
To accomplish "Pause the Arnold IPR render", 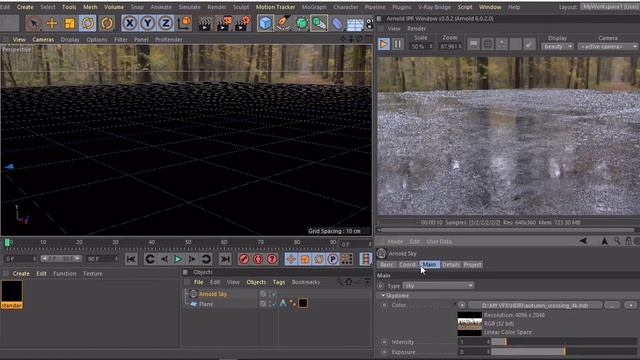I will click(x=397, y=44).
